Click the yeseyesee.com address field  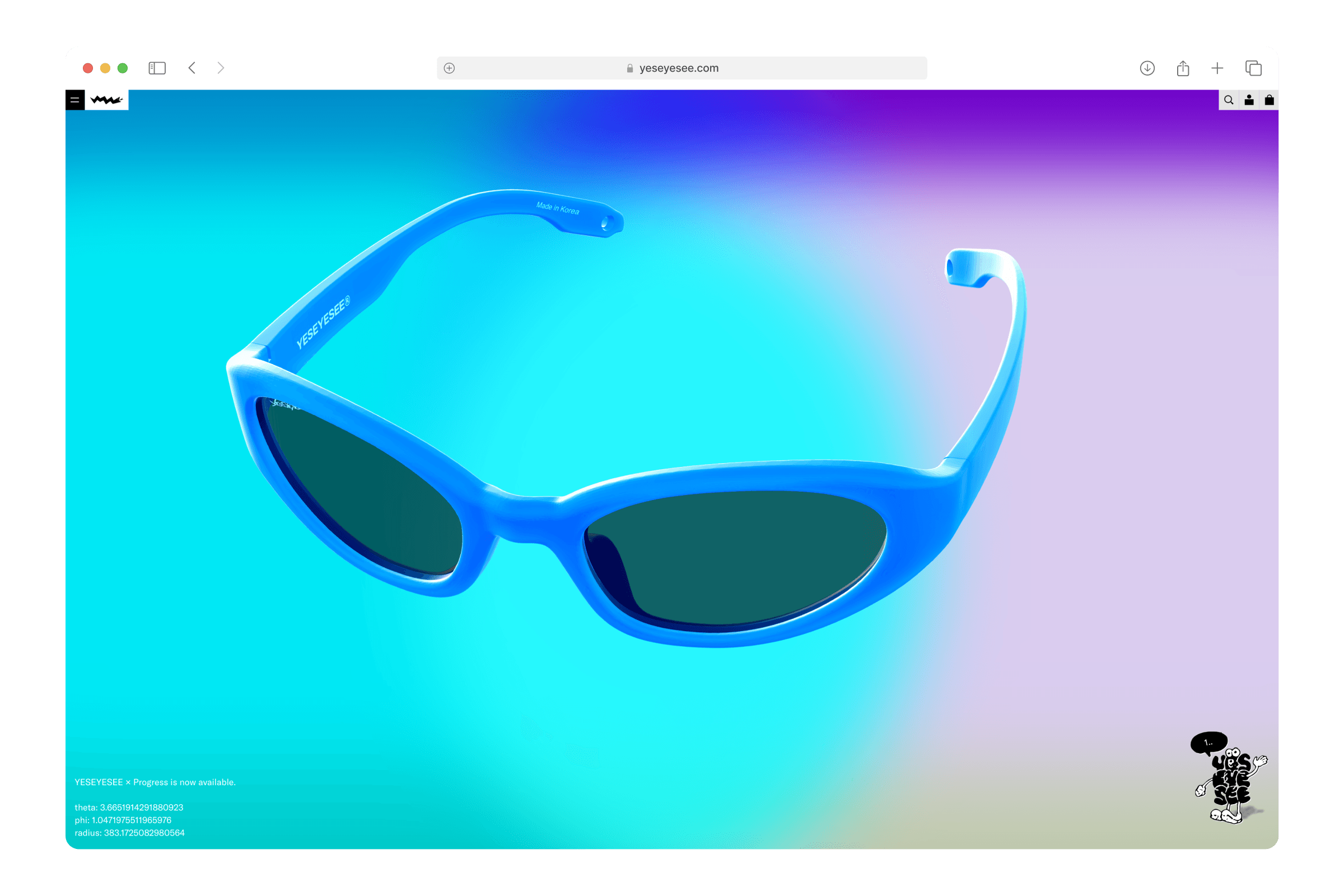point(679,68)
